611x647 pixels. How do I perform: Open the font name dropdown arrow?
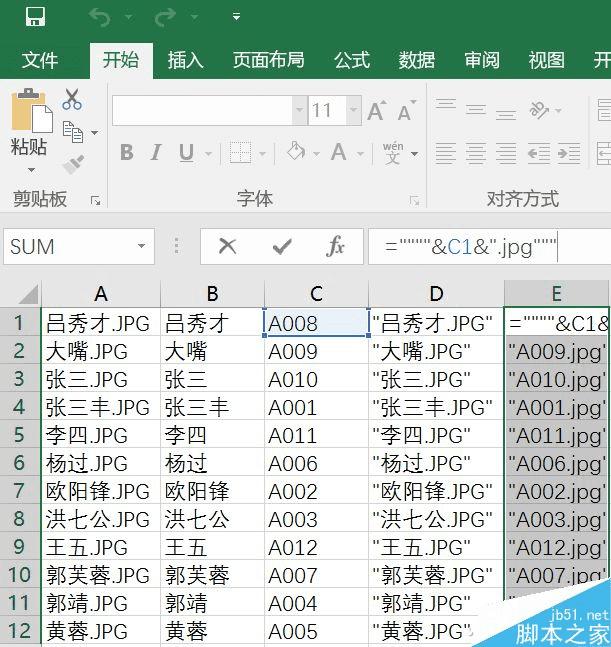coord(300,110)
